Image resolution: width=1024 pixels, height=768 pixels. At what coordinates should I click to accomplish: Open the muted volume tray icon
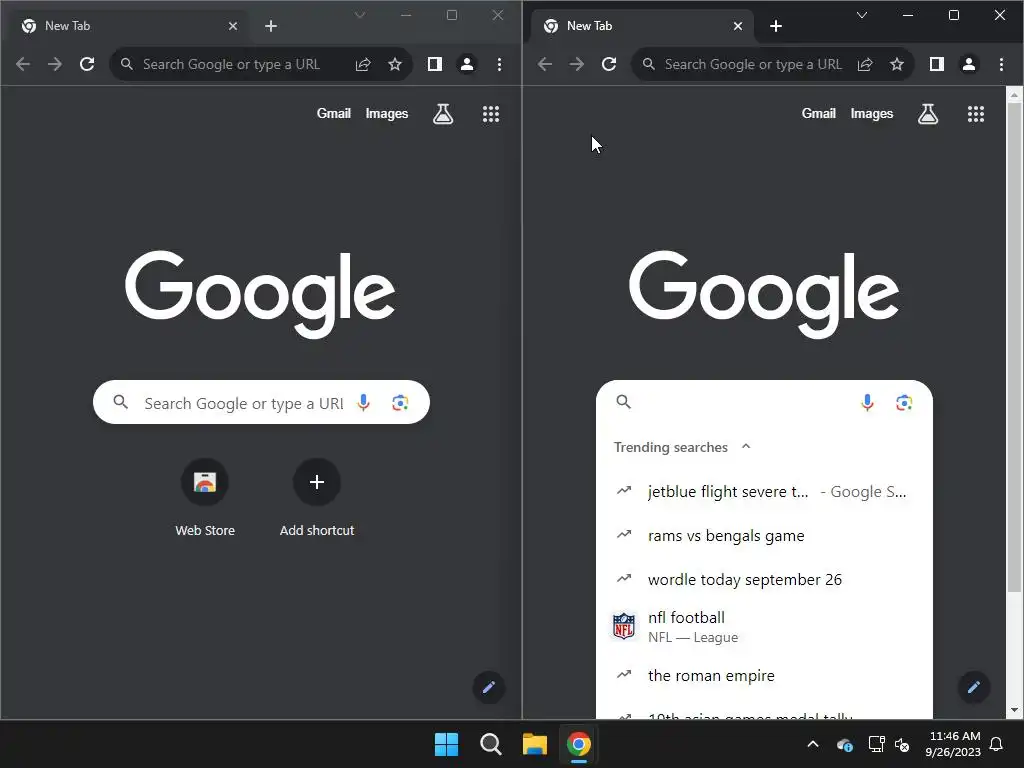click(902, 744)
